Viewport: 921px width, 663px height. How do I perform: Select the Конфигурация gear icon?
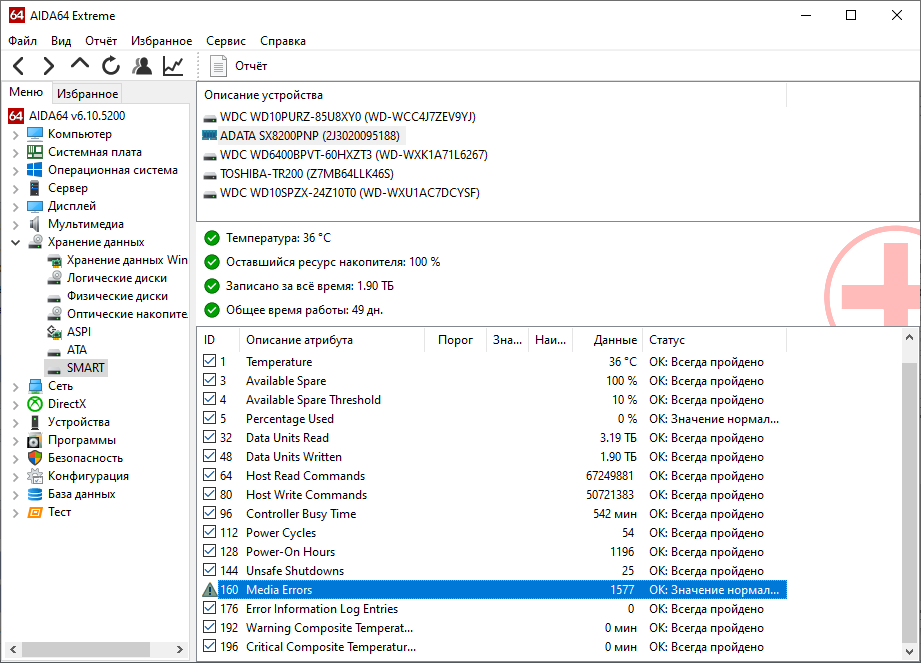35,476
